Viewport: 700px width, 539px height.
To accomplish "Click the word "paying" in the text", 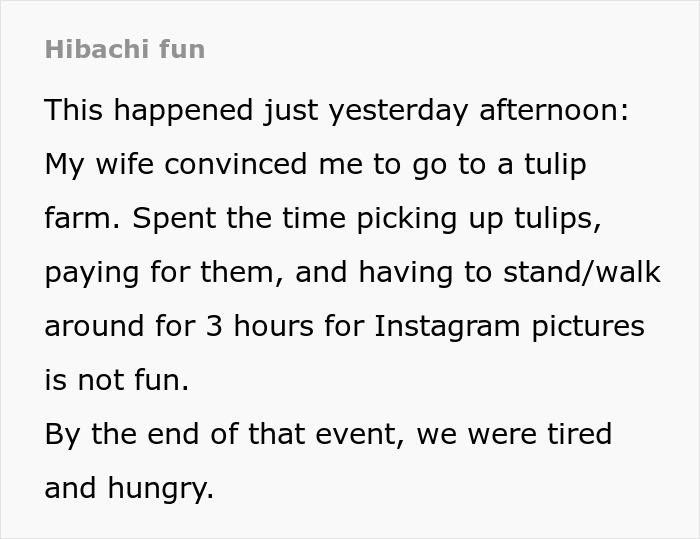I will 92,273.
